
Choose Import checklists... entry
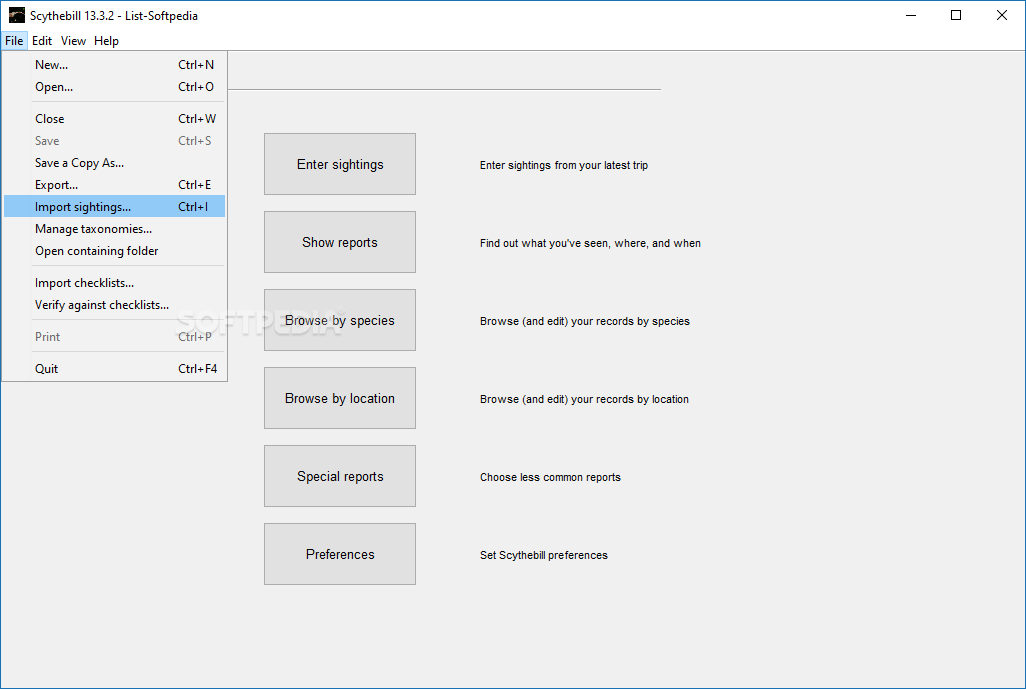tap(115, 283)
